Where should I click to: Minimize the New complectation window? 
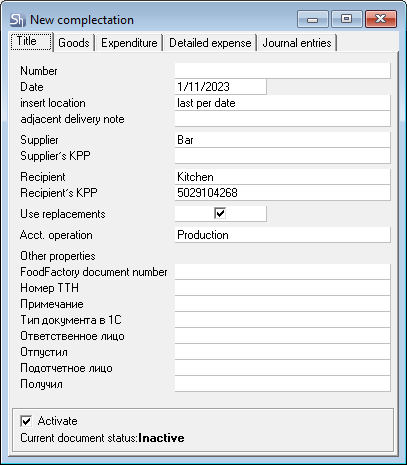tap(312, 19)
